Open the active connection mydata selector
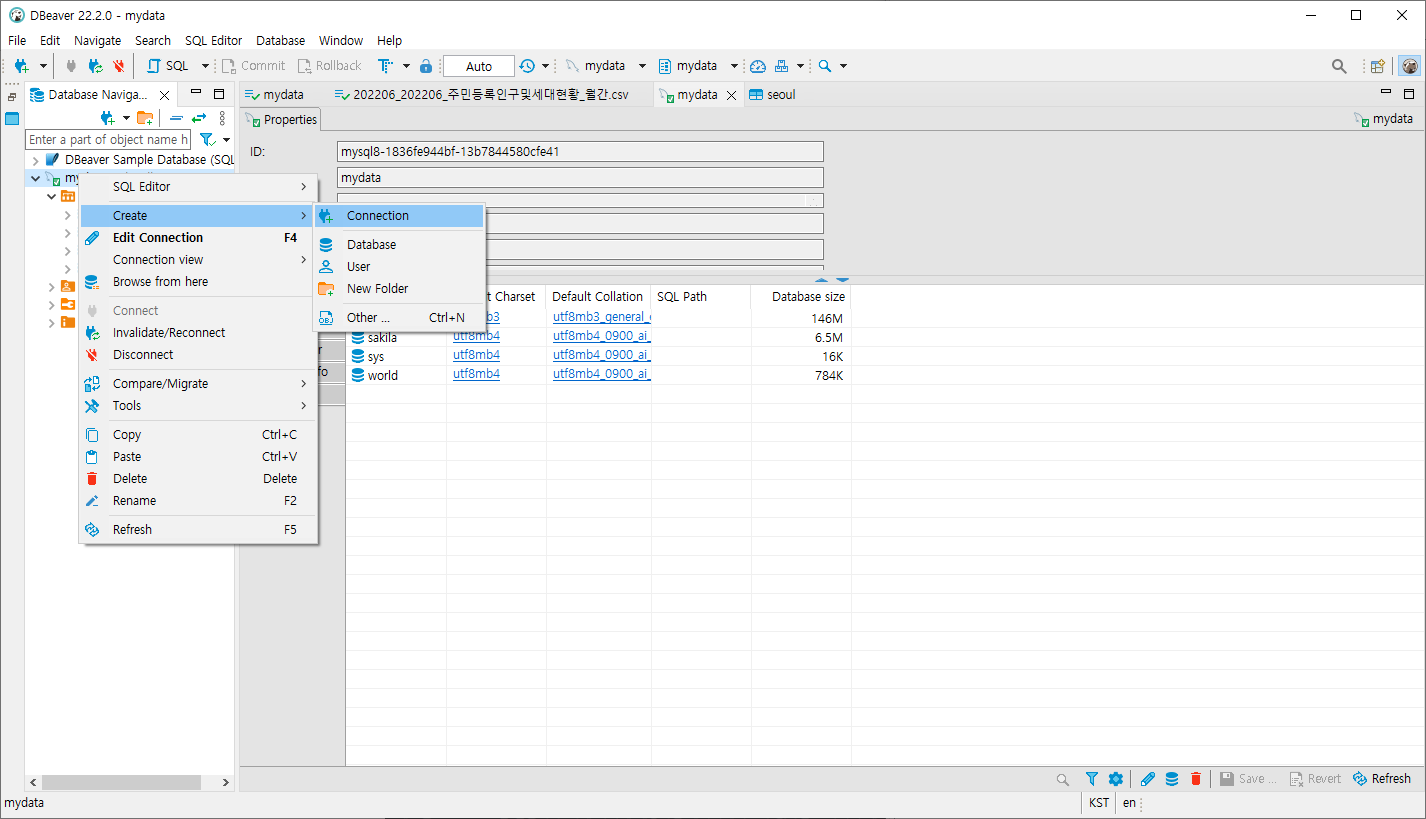 point(606,66)
